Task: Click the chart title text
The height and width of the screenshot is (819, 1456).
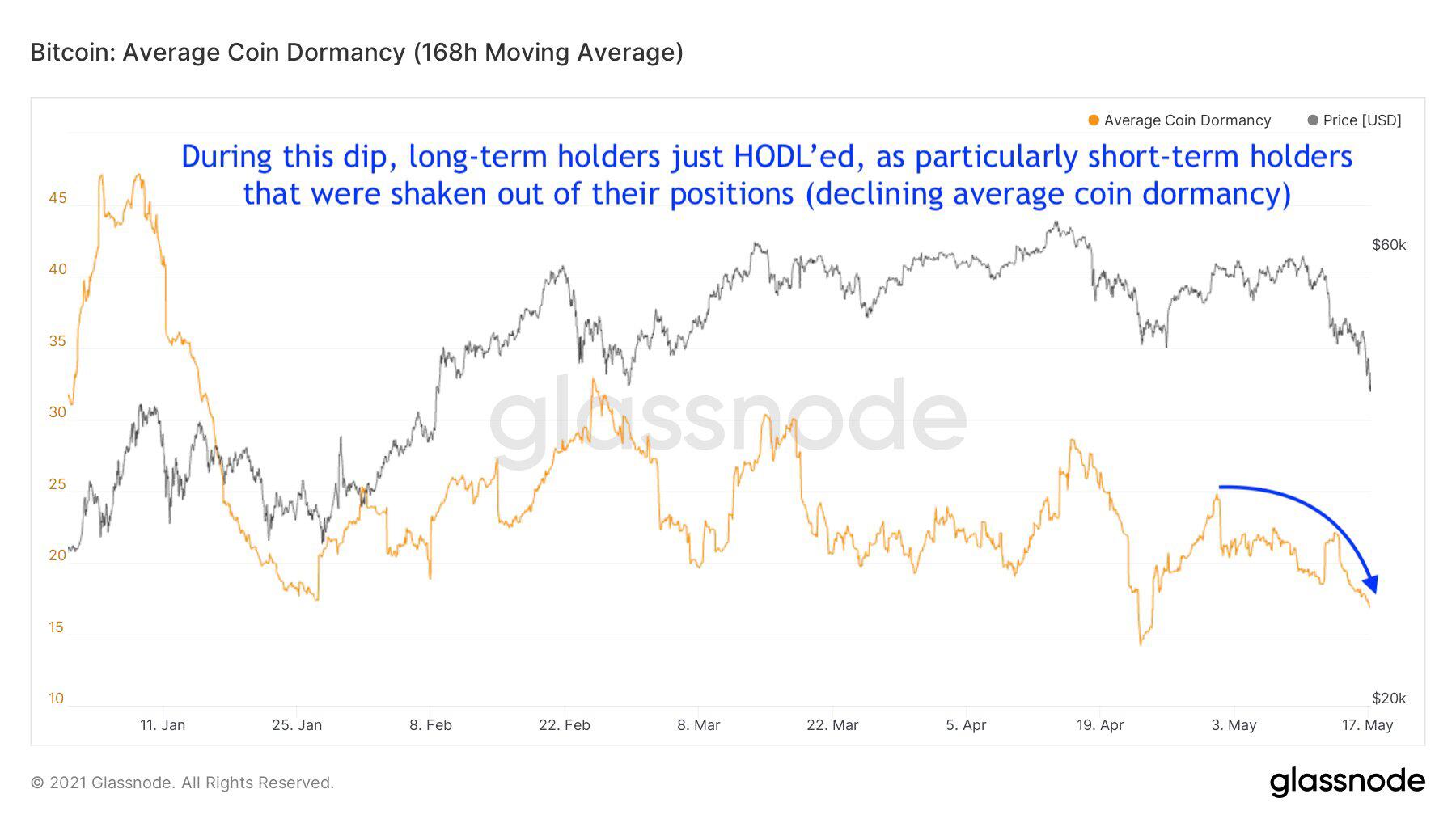Action: [357, 53]
